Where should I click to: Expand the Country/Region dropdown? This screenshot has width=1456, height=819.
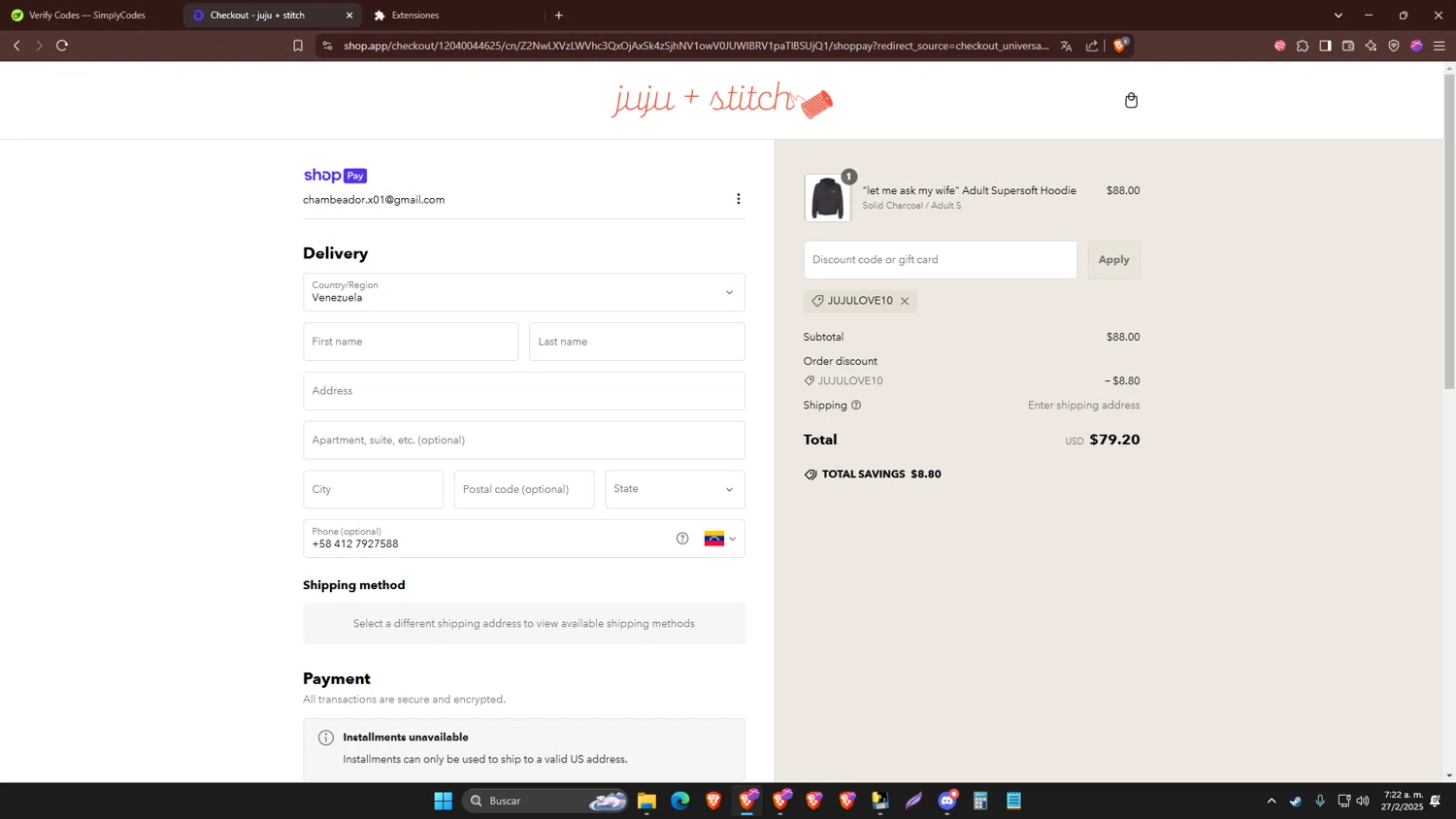[x=524, y=292]
